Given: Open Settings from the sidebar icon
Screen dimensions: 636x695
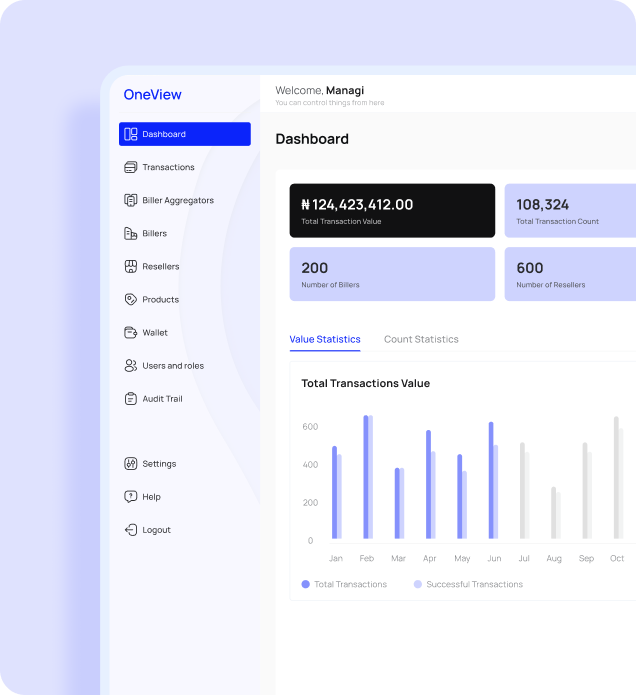Looking at the screenshot, I should point(130,464).
